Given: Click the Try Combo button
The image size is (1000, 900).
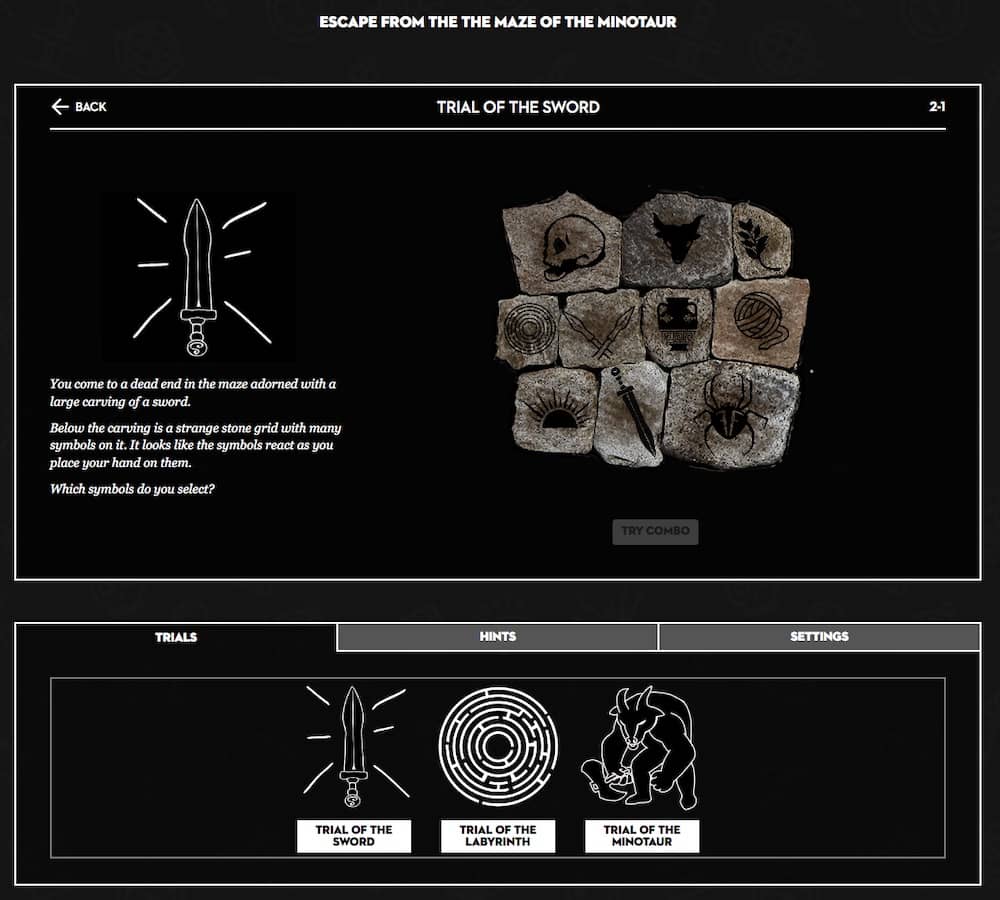Looking at the screenshot, I should tap(655, 531).
